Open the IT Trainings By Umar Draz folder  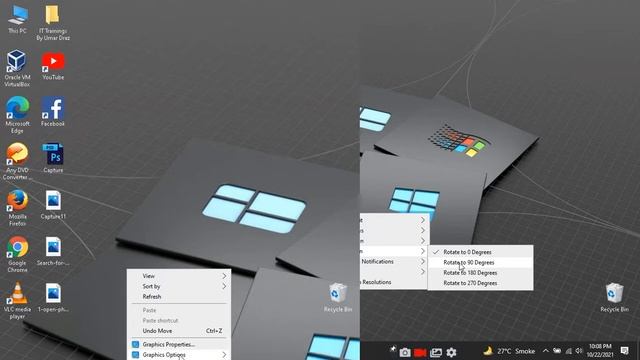point(53,23)
